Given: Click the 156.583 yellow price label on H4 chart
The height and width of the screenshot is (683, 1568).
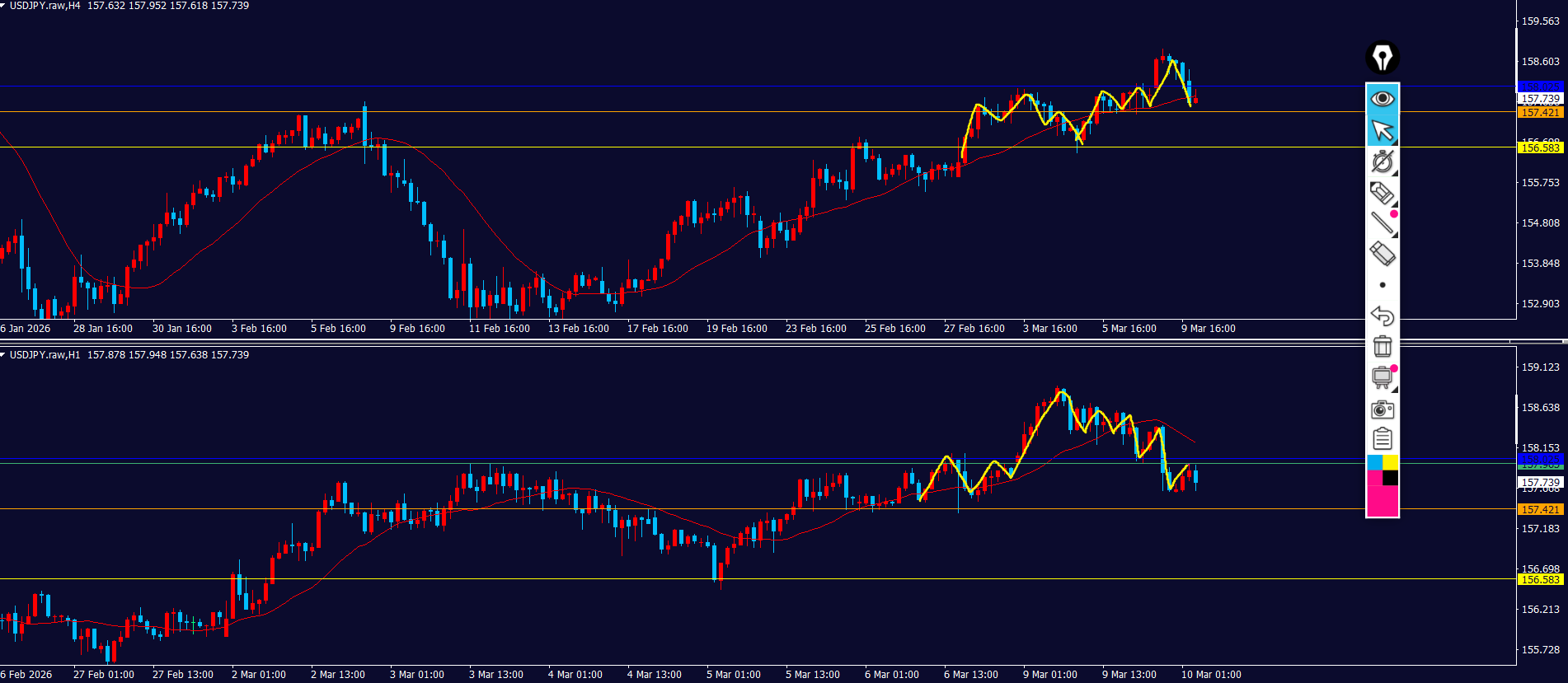Looking at the screenshot, I should pos(1540,147).
